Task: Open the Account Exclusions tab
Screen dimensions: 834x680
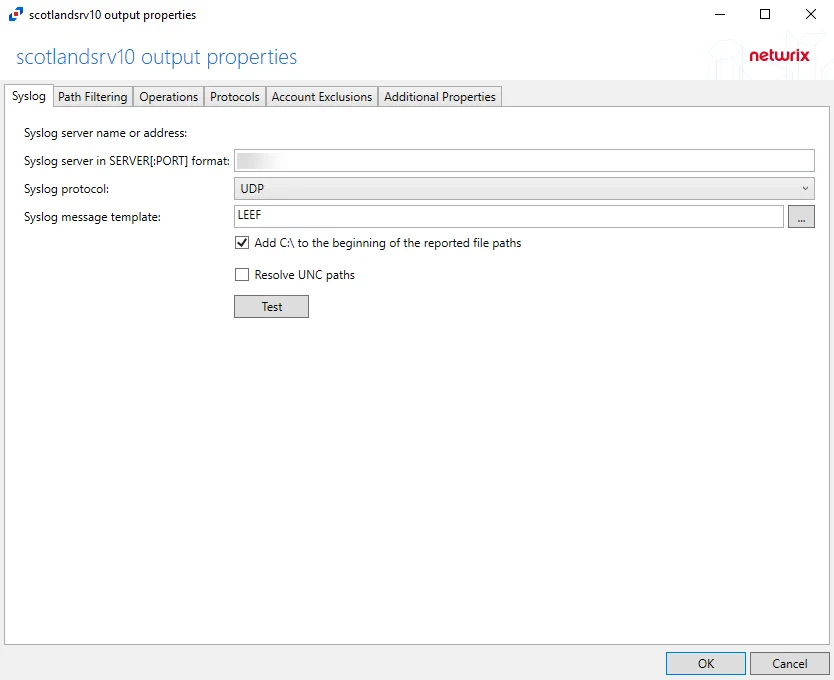Action: [x=322, y=97]
